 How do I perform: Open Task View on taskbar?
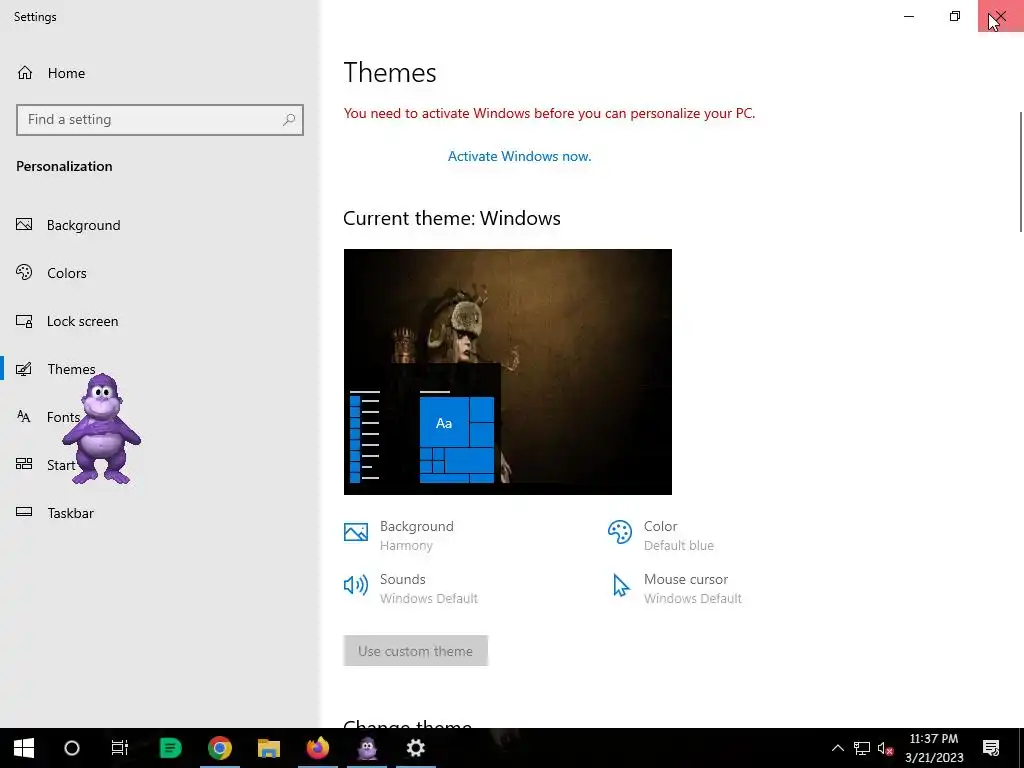120,748
